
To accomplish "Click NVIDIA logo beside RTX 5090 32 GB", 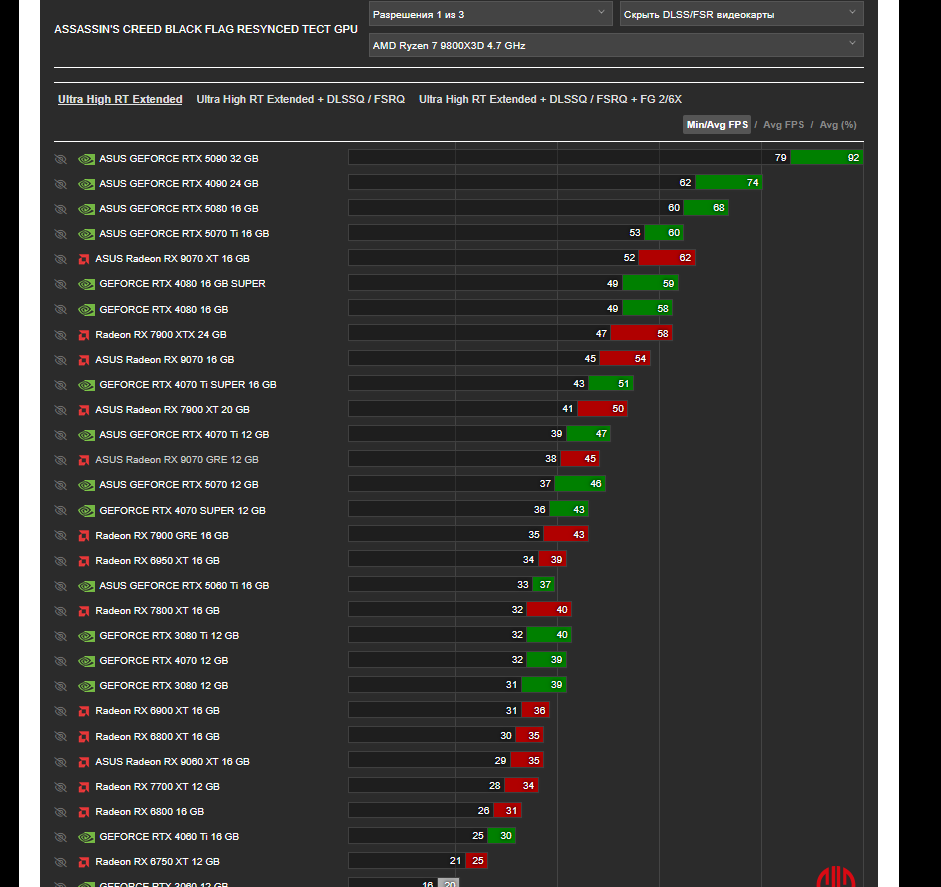I will [86, 159].
